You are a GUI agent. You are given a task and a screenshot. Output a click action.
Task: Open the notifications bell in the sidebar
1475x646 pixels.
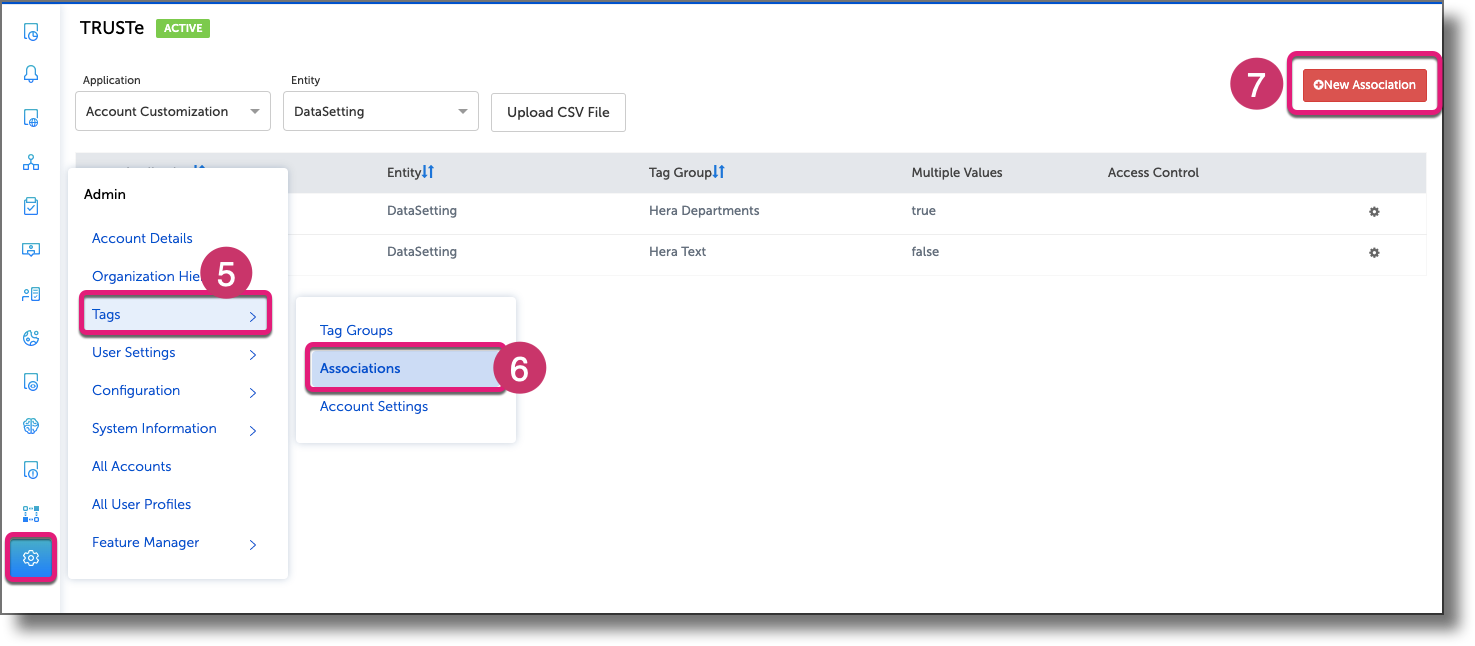click(x=30, y=73)
